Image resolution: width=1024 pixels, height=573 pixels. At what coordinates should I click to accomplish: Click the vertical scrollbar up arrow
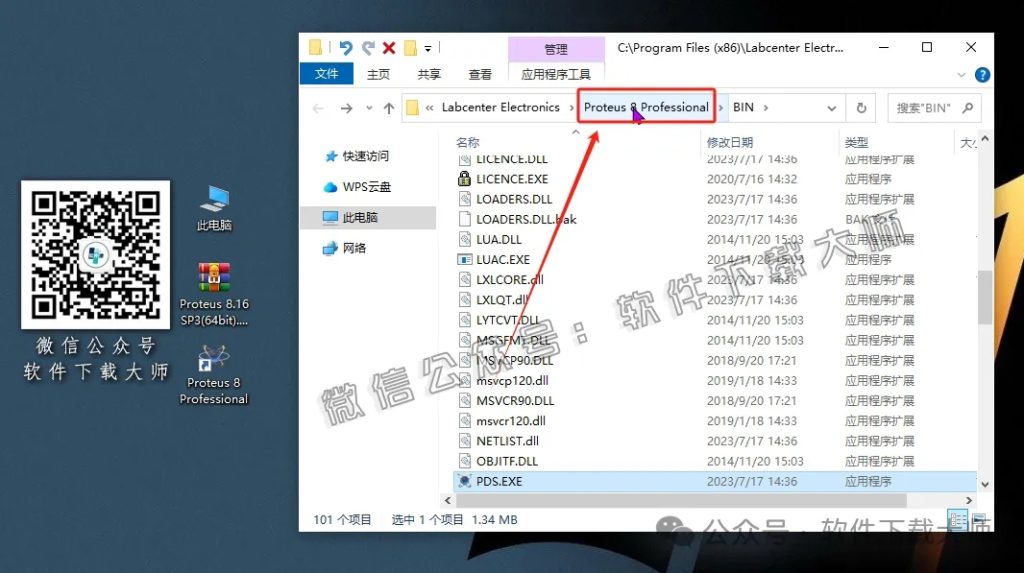(x=985, y=139)
